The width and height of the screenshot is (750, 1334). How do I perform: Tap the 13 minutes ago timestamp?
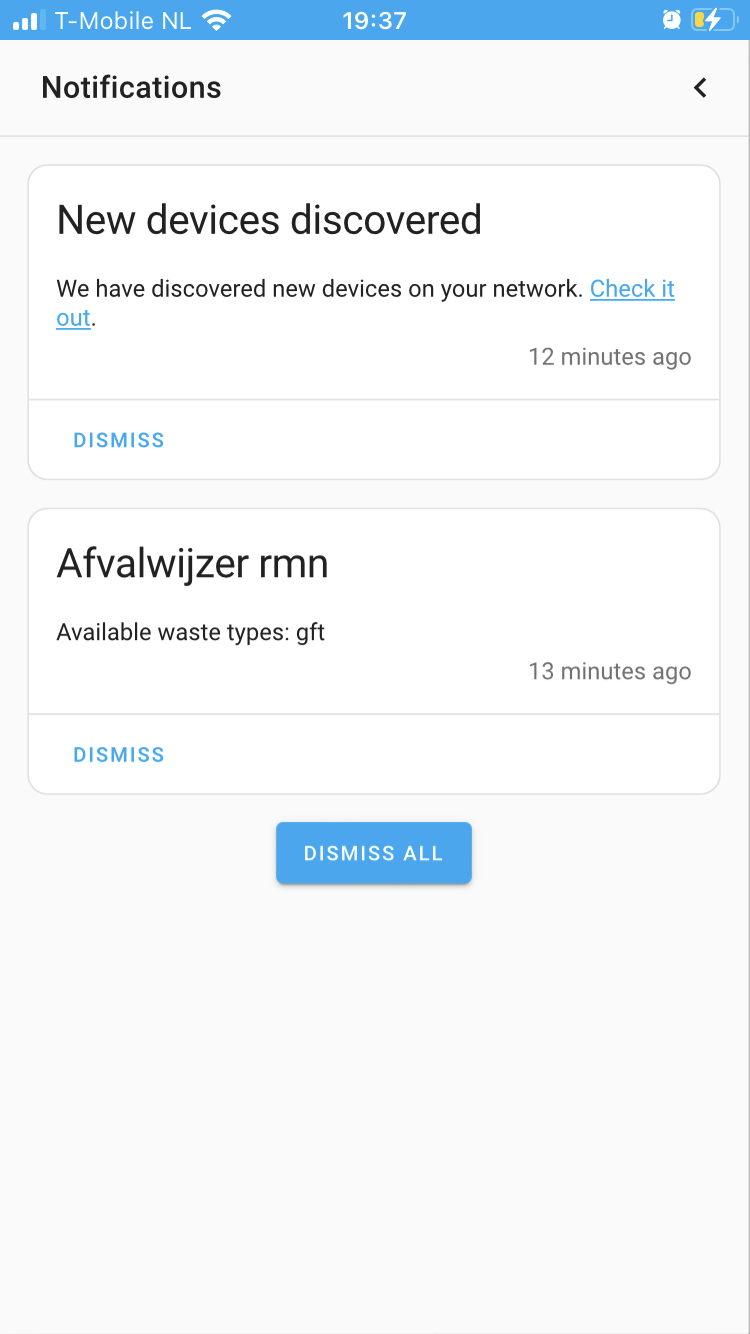(609, 671)
